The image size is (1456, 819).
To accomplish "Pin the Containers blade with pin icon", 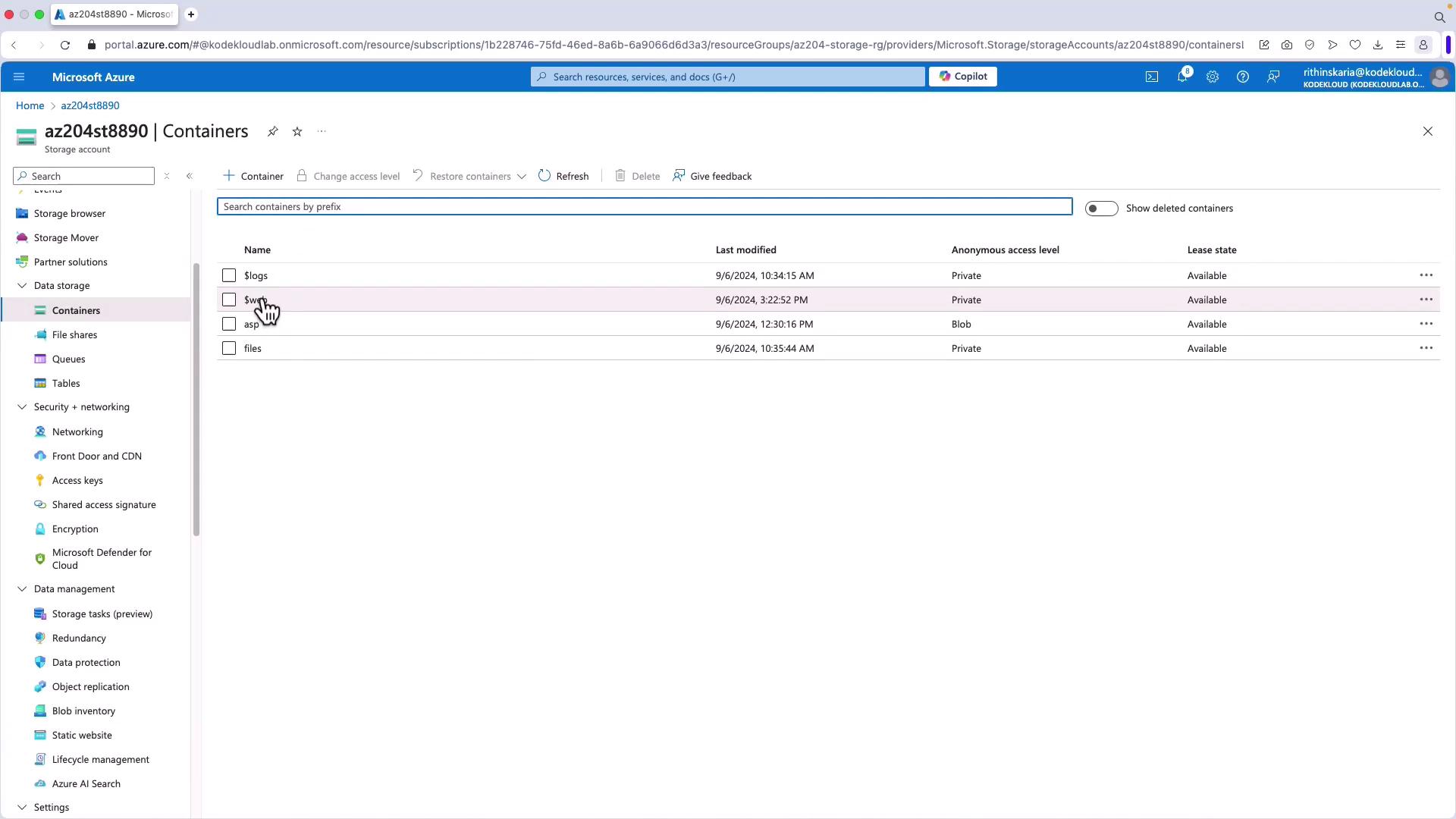I will (272, 131).
